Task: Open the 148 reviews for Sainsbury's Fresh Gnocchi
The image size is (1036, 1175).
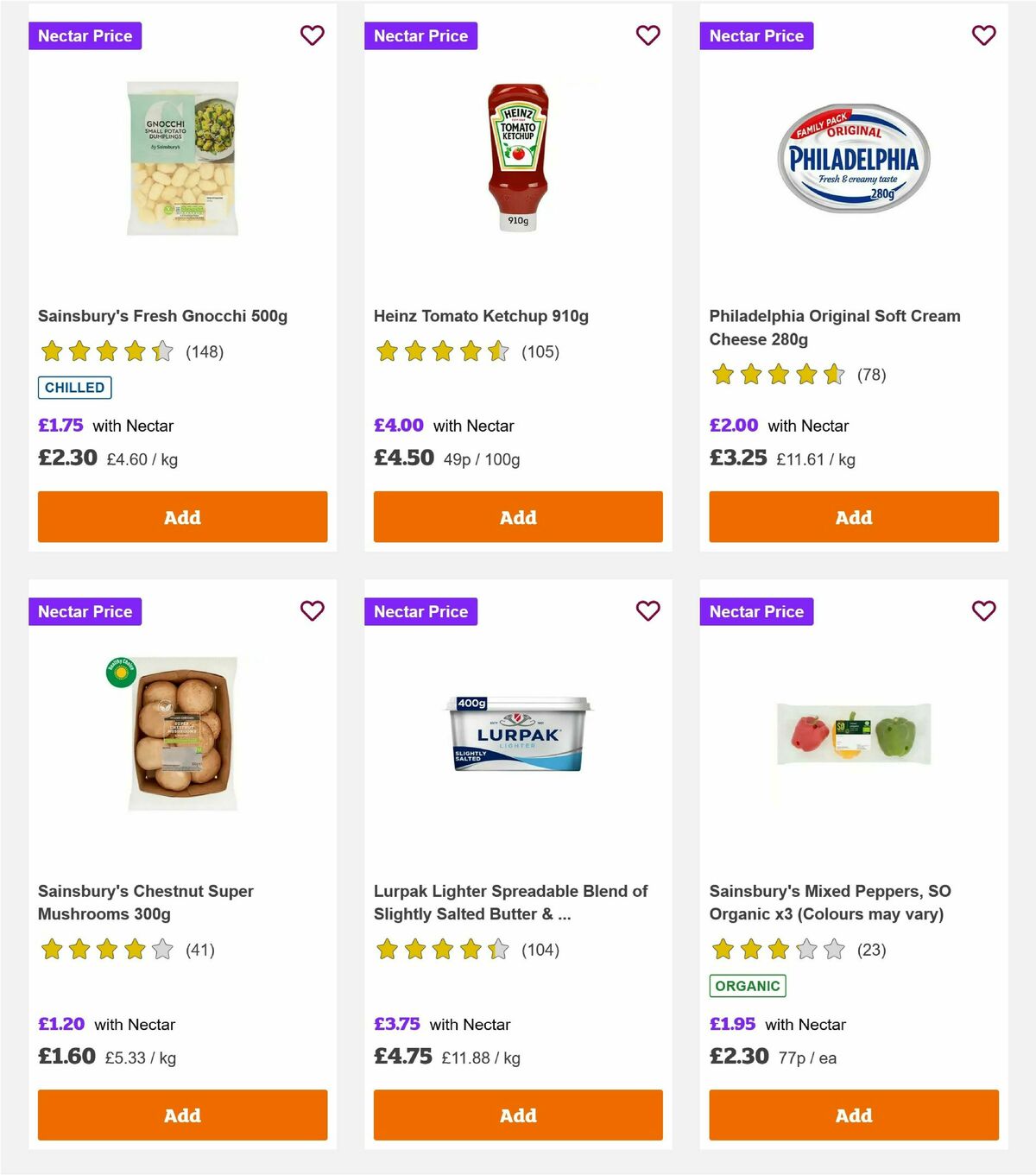Action: (205, 352)
